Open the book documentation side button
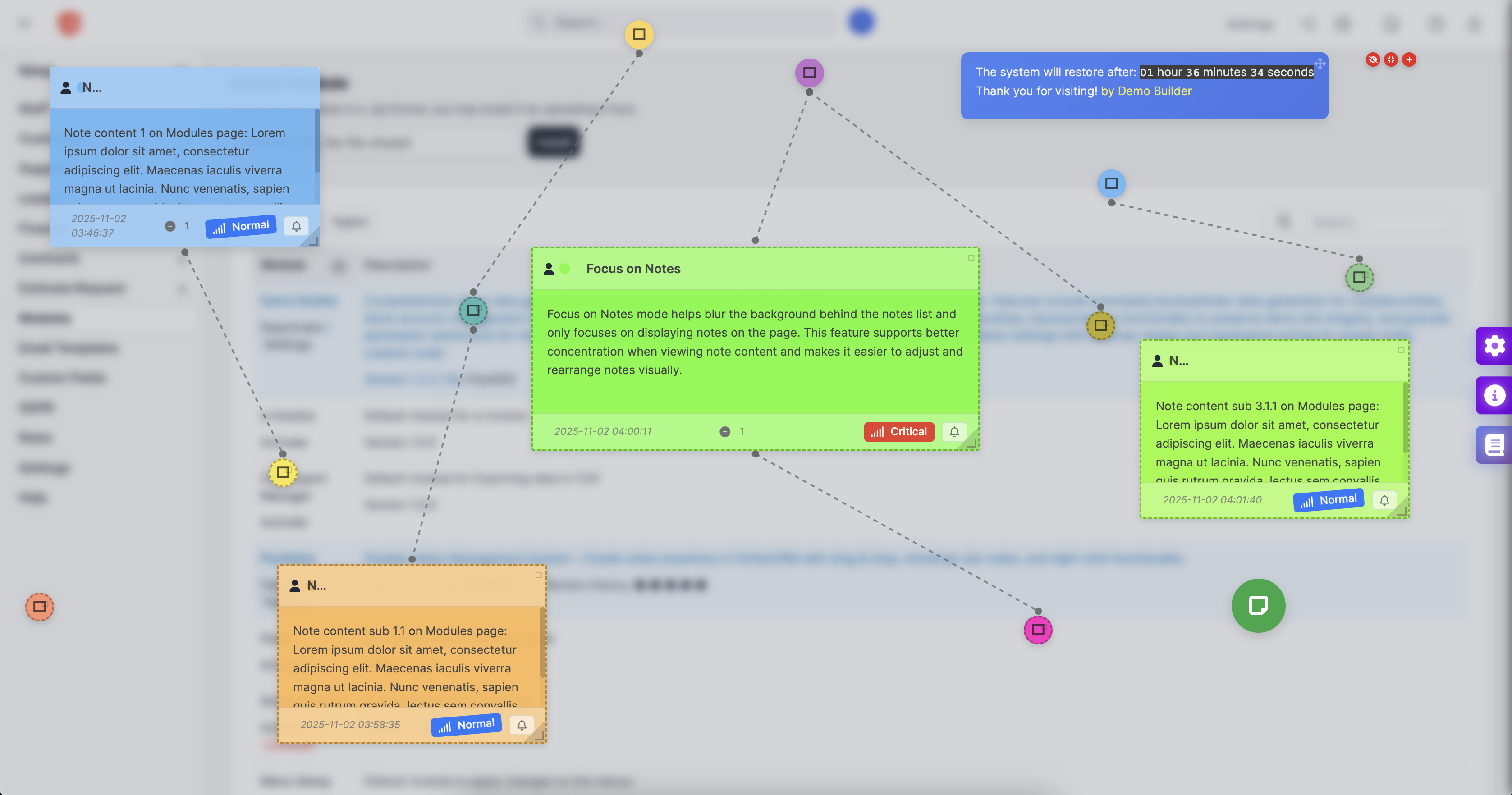The height and width of the screenshot is (795, 1512). (1494, 445)
